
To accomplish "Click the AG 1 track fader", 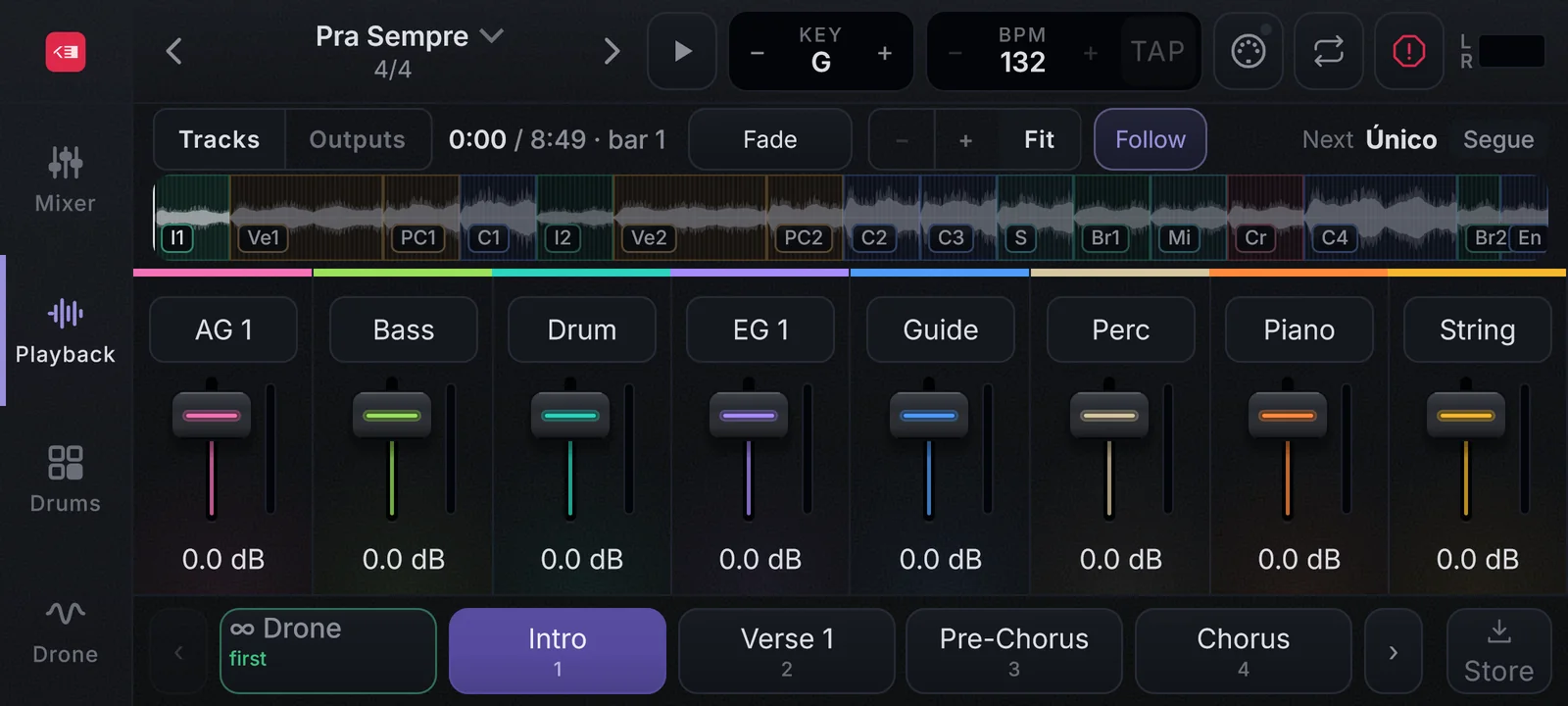I will 212,416.
